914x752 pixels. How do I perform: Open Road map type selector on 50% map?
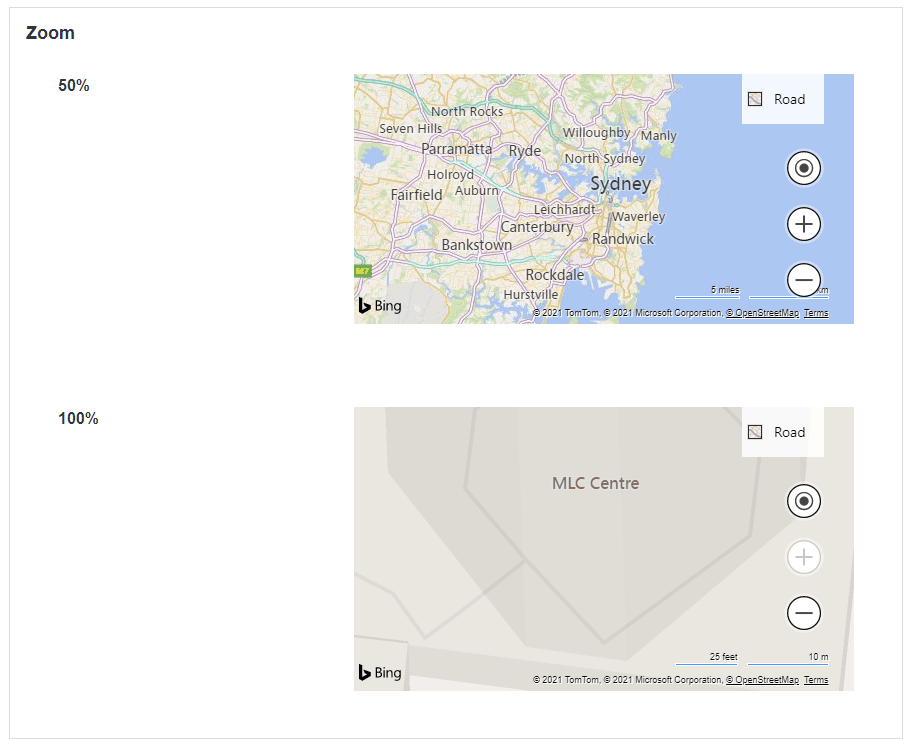coord(782,99)
